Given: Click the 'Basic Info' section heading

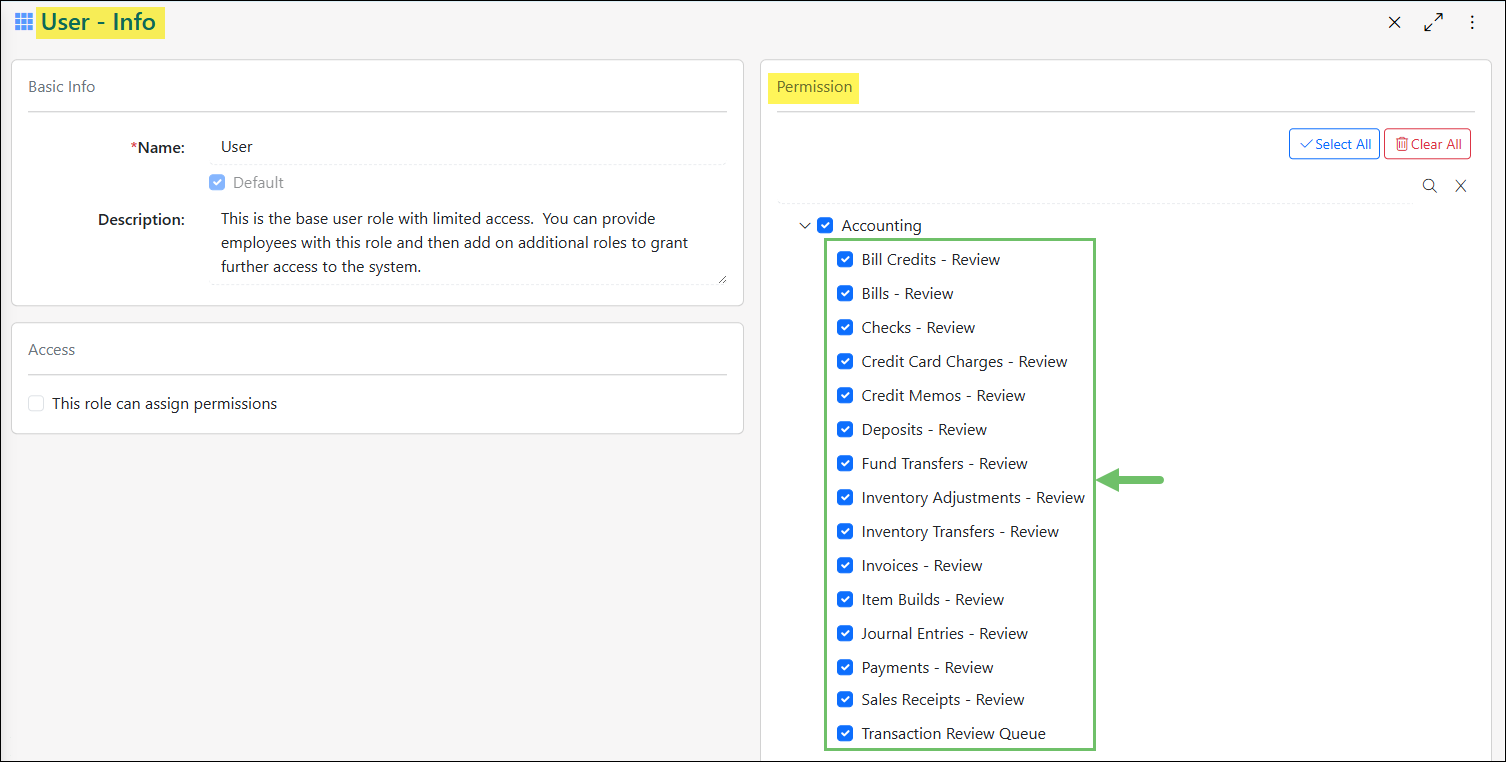Looking at the screenshot, I should tap(61, 87).
